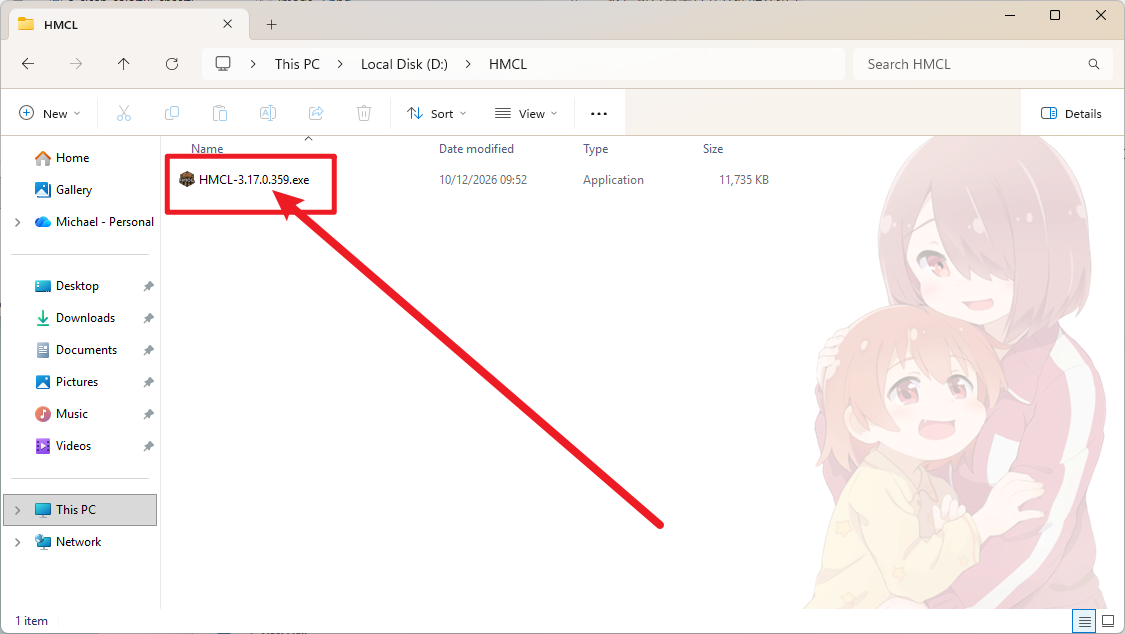Open Music quick access folder
The height and width of the screenshot is (634, 1125).
pos(72,414)
